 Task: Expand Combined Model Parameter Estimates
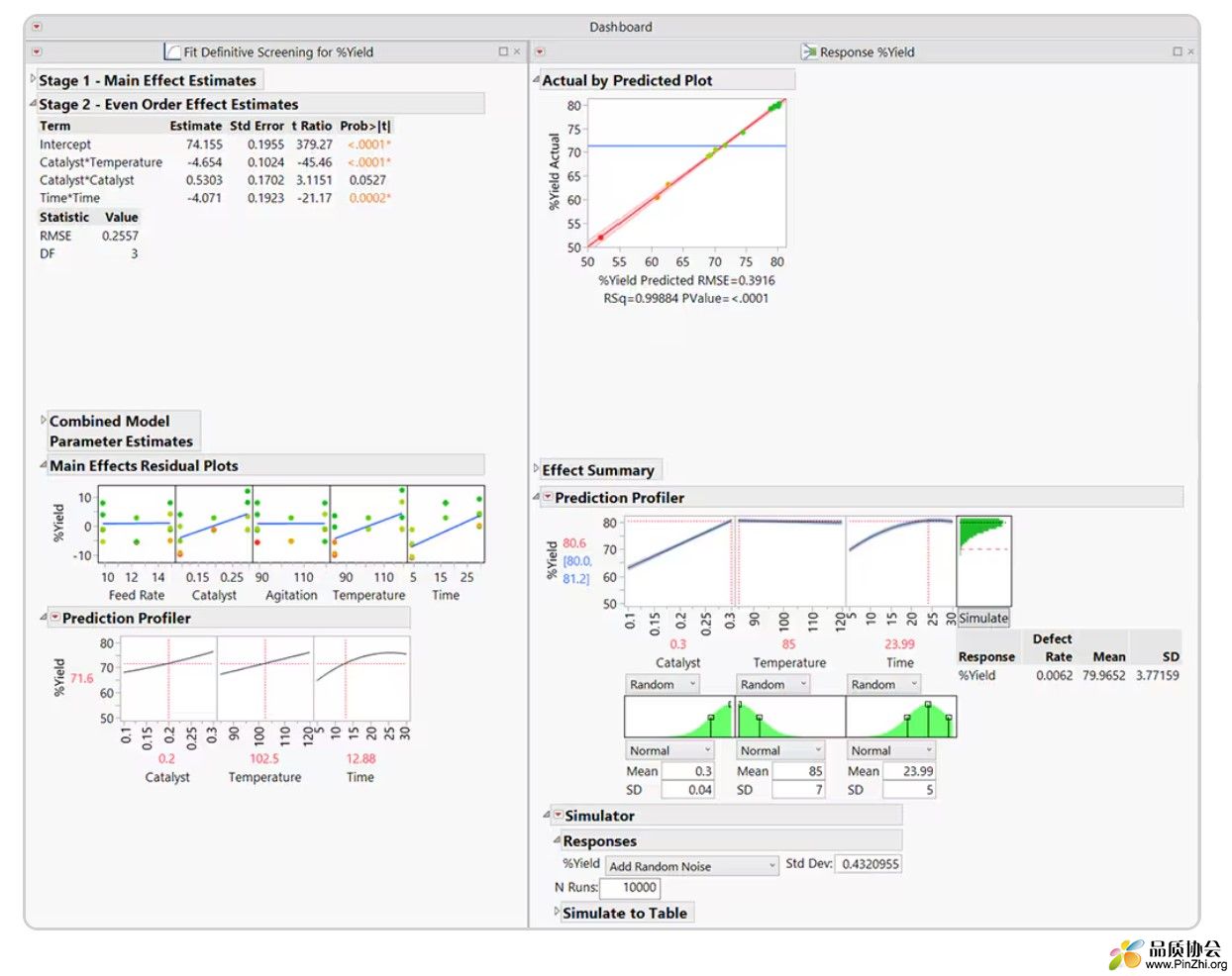(x=44, y=420)
